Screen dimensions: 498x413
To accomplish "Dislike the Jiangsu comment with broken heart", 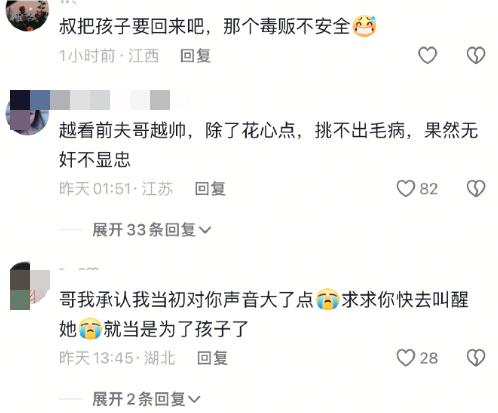I will click(476, 189).
